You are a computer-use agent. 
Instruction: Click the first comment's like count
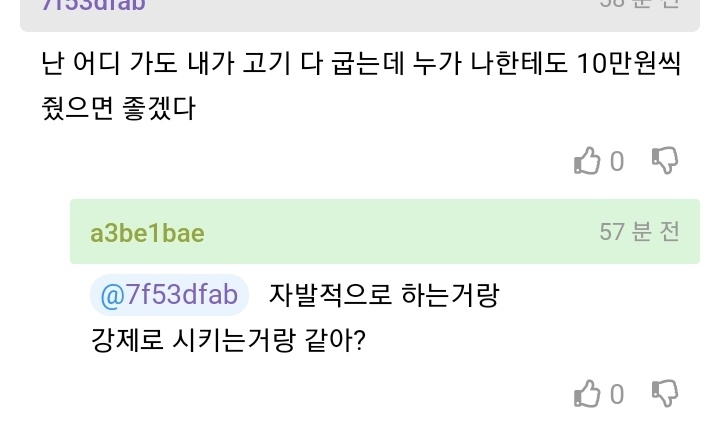[617, 161]
